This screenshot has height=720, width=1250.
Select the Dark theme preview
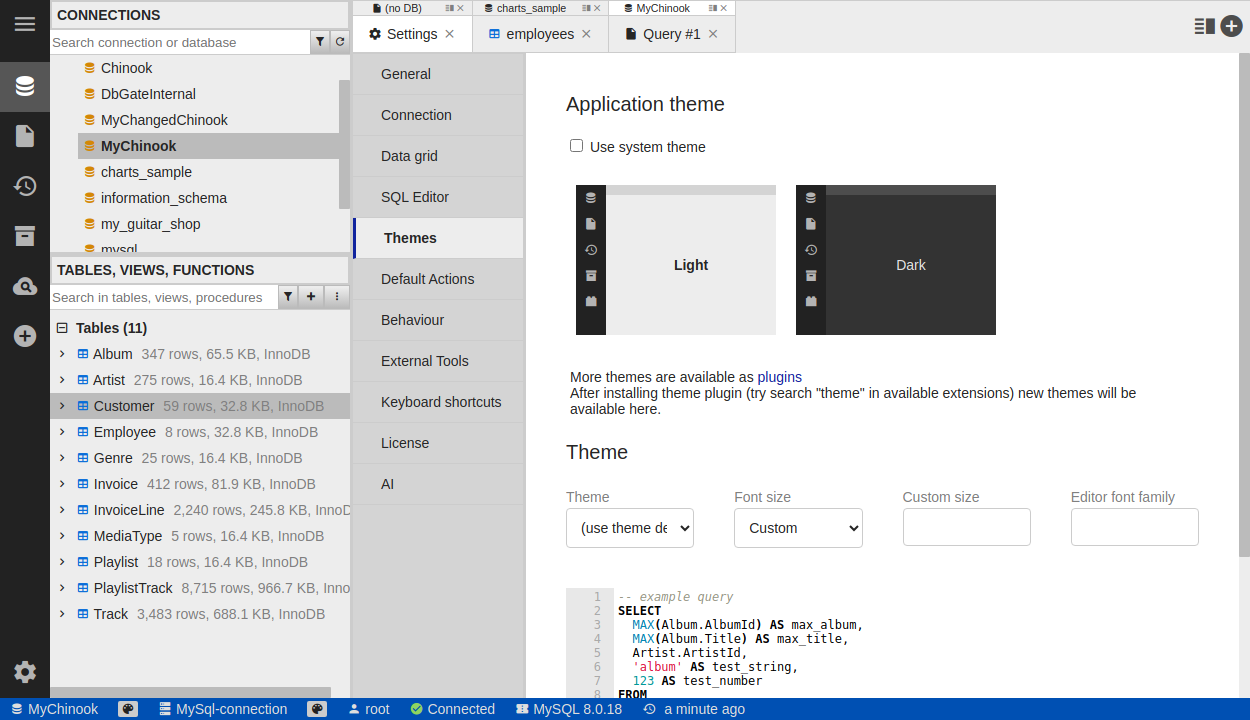(x=895, y=260)
